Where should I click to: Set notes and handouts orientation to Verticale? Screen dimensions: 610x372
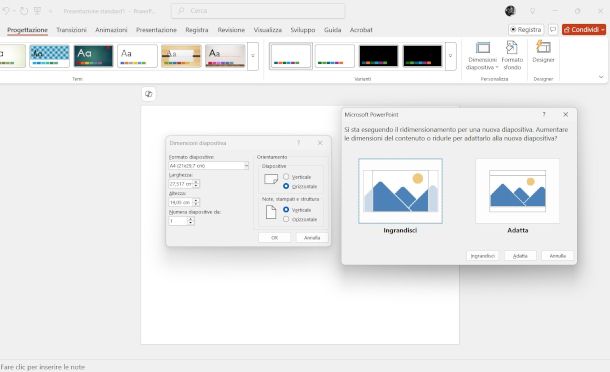(x=286, y=210)
